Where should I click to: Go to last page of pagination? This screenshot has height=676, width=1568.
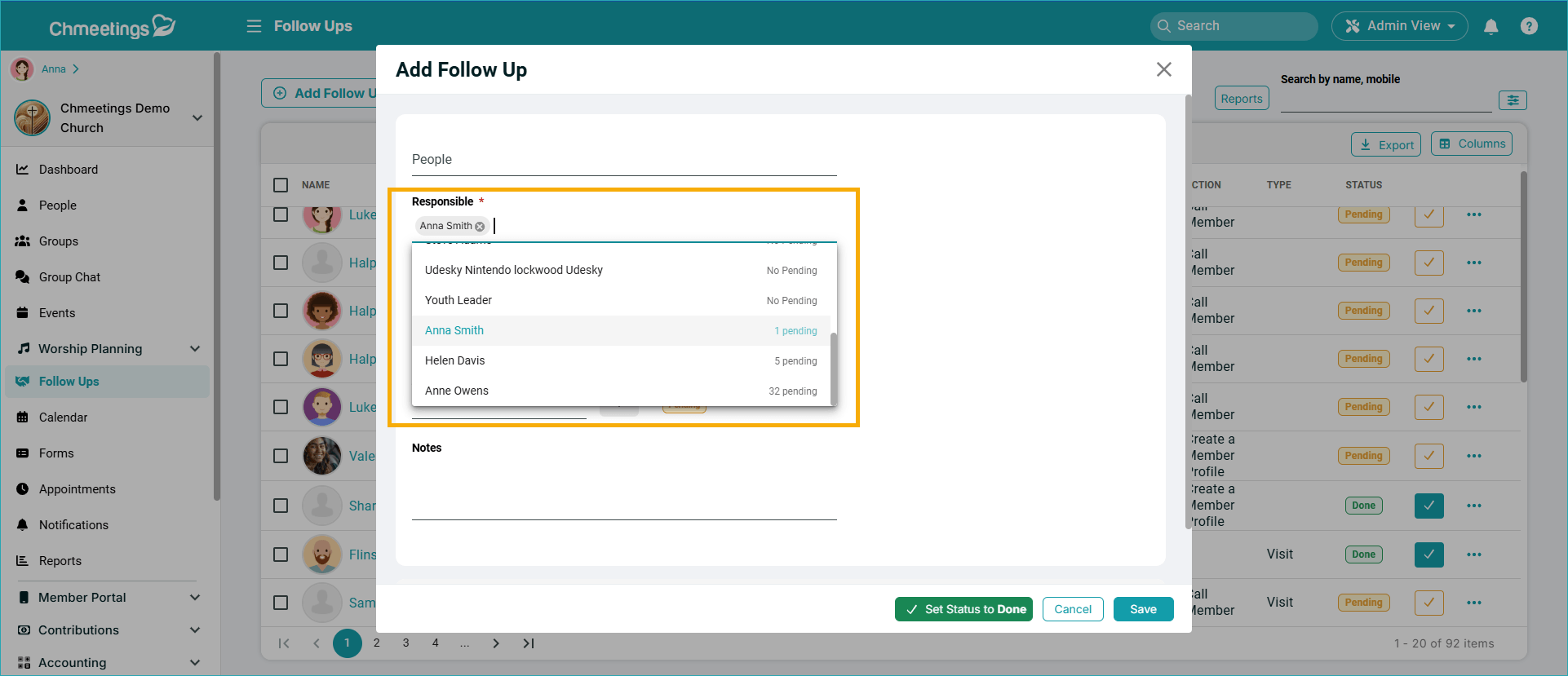529,643
